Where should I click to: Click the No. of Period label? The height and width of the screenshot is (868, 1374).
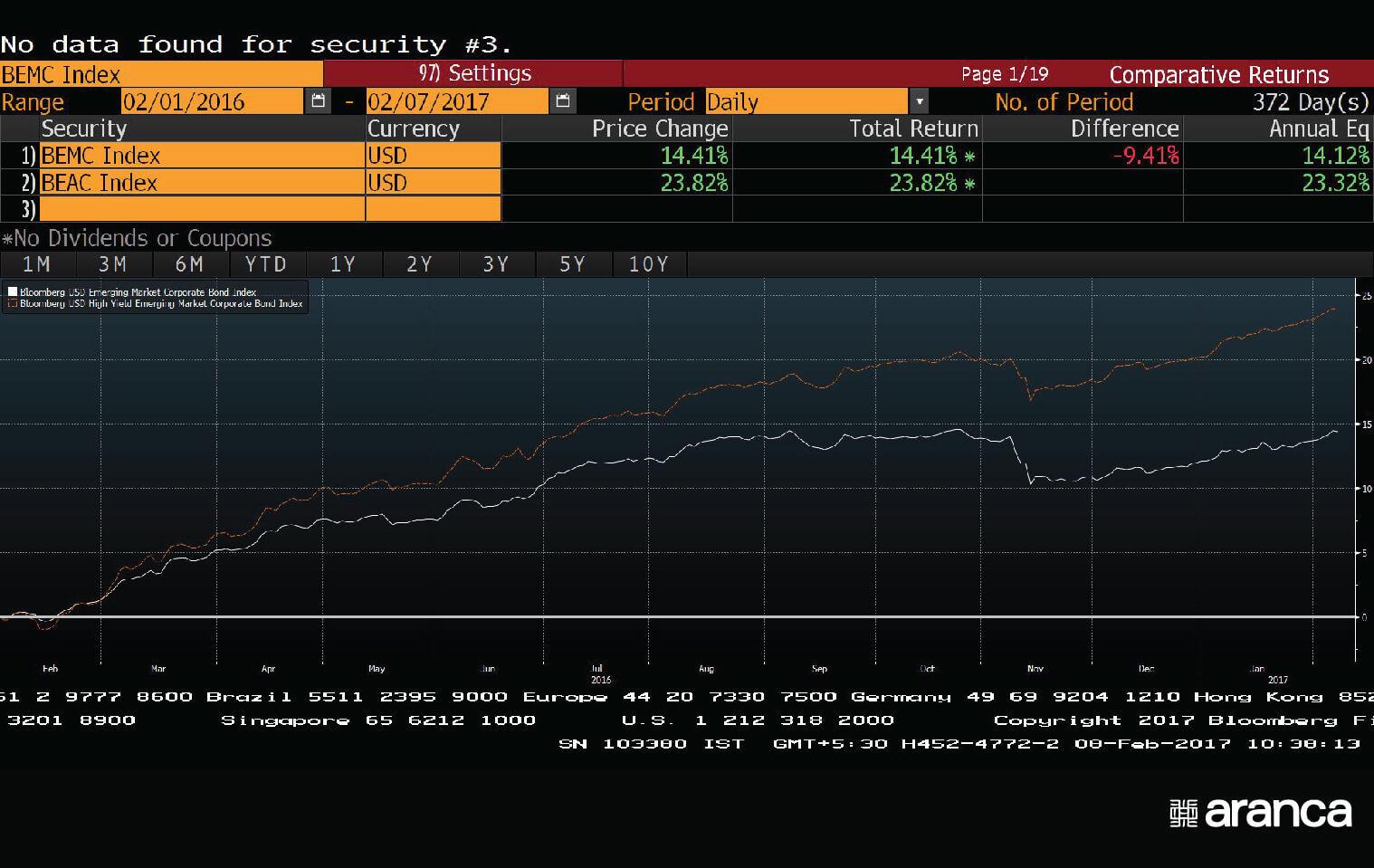[1064, 101]
